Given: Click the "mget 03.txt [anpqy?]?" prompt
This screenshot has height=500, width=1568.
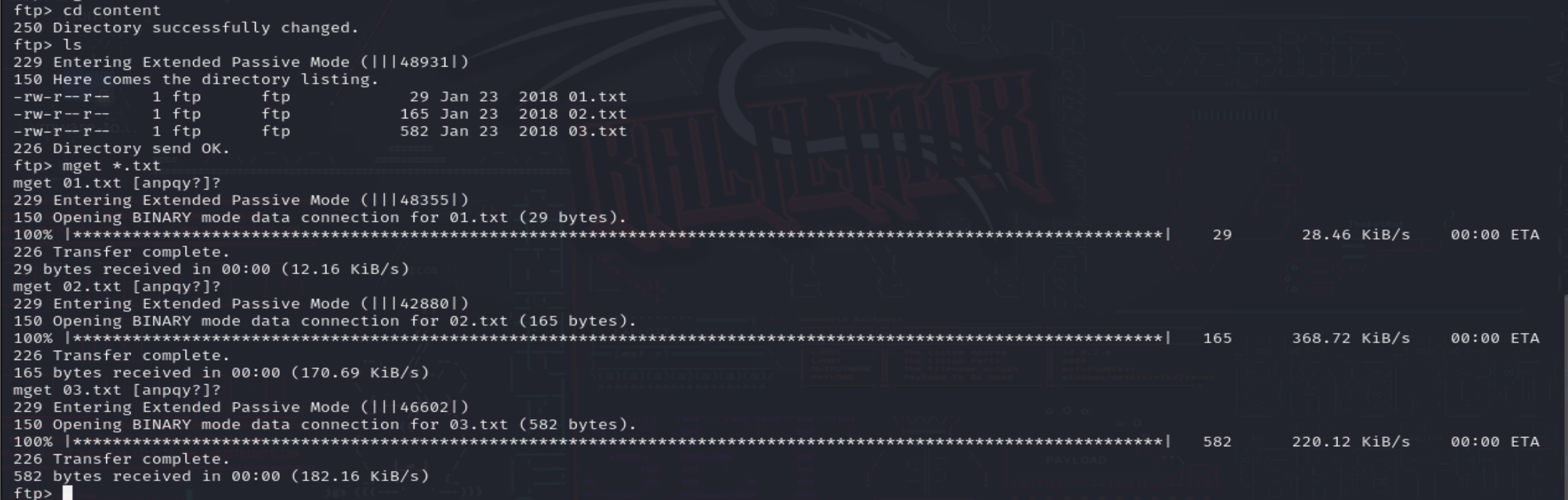Looking at the screenshot, I should click(x=117, y=390).
